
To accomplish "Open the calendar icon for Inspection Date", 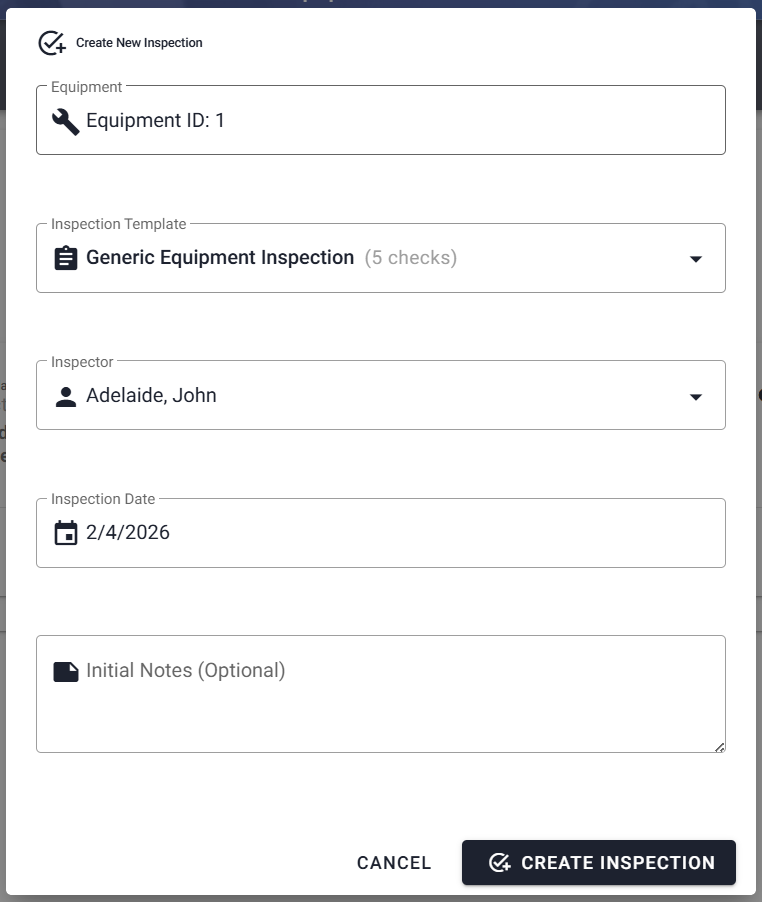I will (x=66, y=533).
